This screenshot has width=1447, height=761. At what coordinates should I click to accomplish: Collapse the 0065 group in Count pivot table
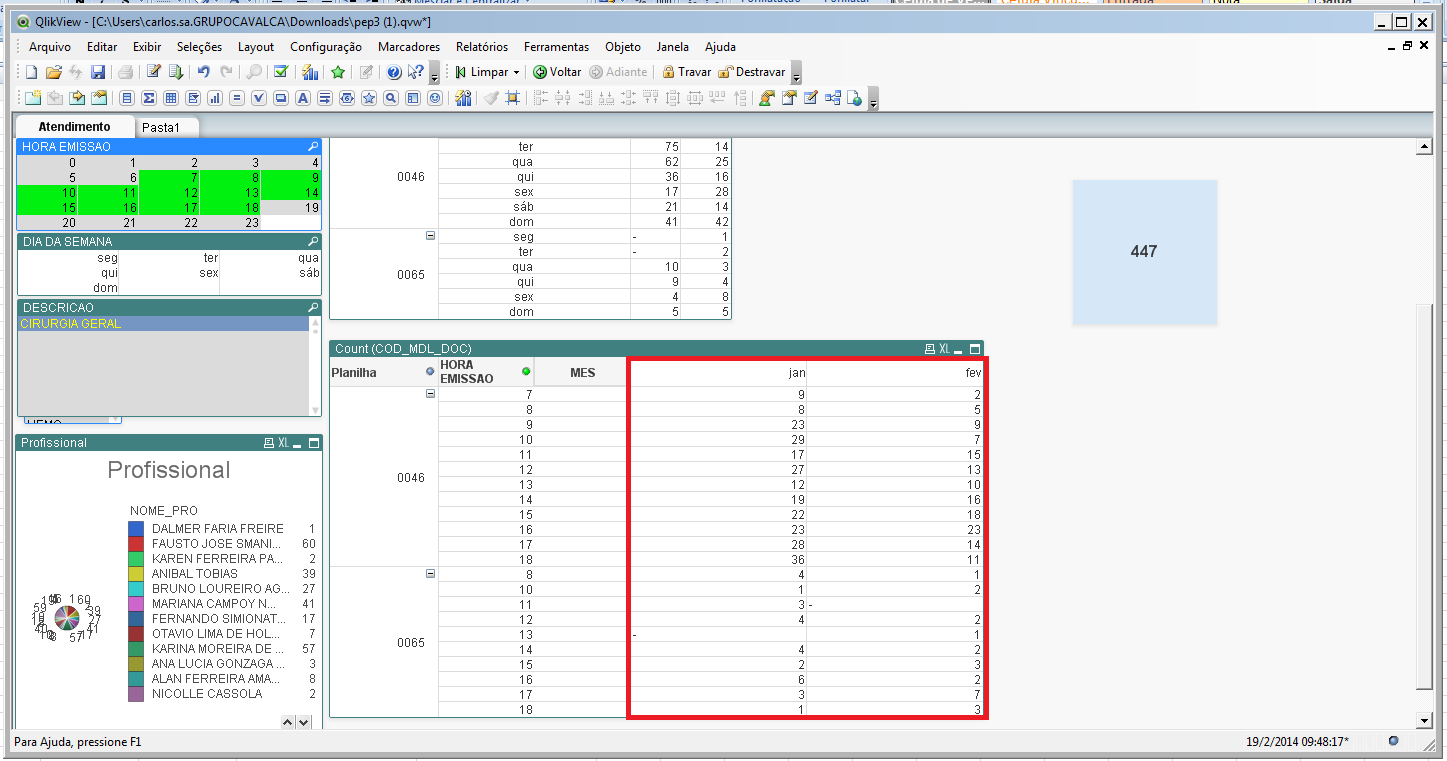click(431, 574)
